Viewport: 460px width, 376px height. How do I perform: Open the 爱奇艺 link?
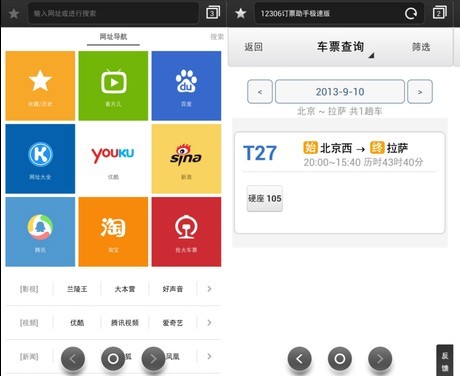click(x=173, y=323)
